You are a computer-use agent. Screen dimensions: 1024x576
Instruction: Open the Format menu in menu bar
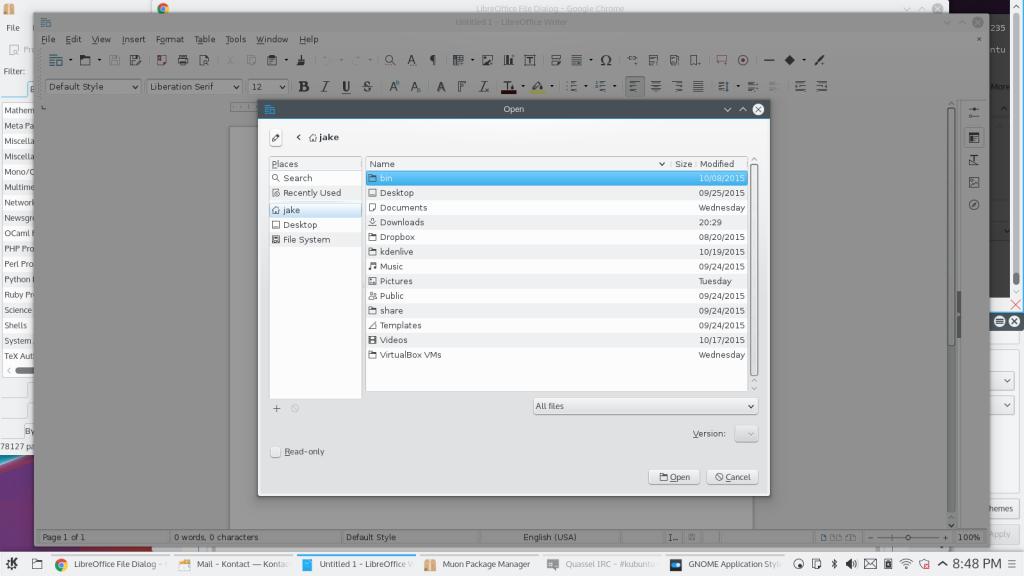pyautogui.click(x=169, y=39)
